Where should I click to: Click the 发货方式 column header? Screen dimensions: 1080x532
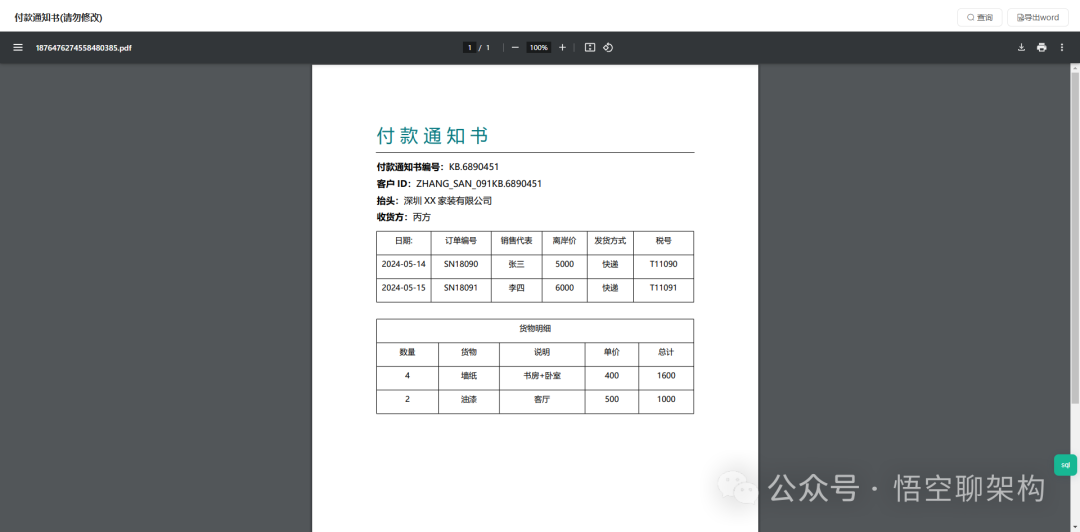tap(610, 241)
